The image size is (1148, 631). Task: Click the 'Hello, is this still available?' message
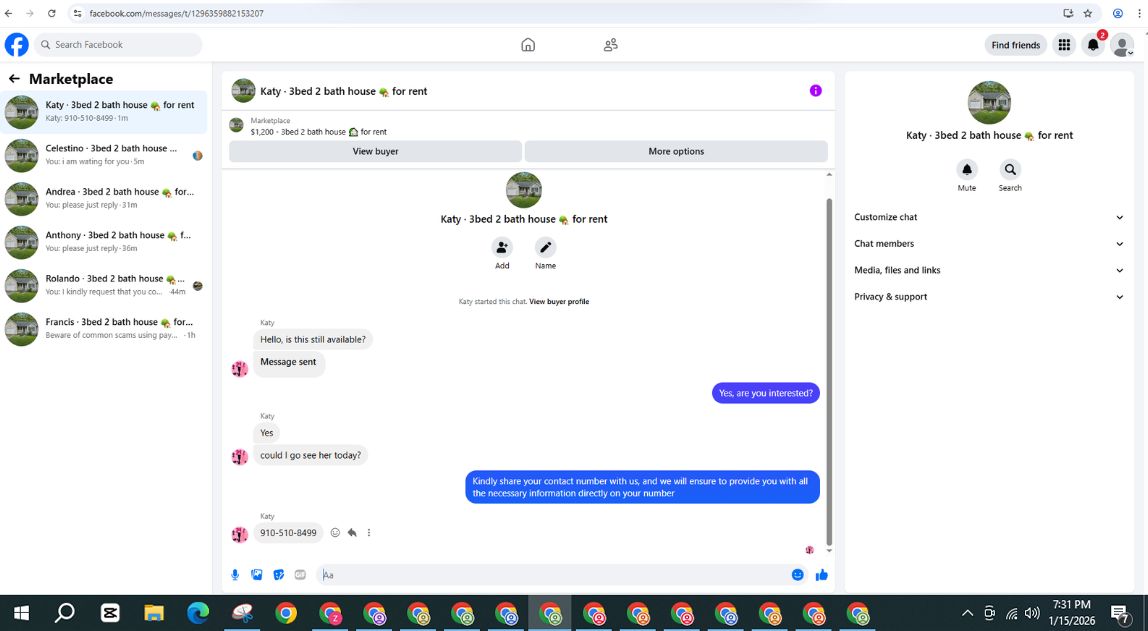[313, 340]
